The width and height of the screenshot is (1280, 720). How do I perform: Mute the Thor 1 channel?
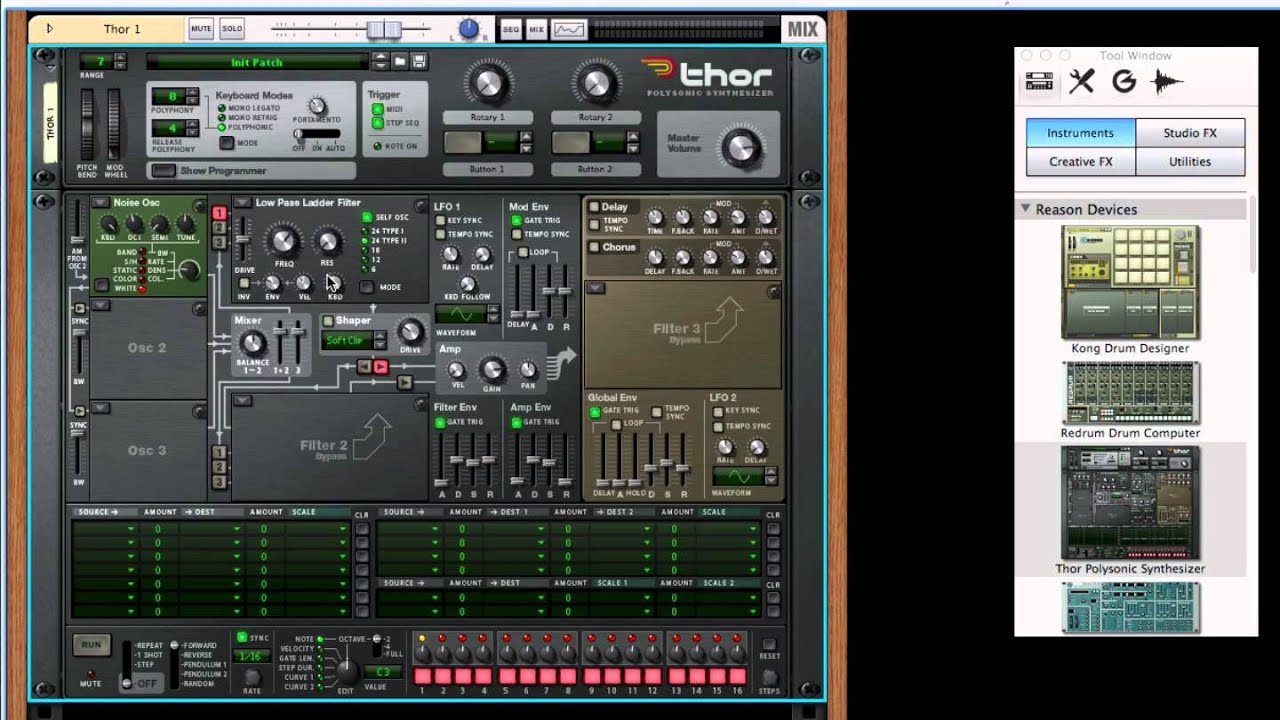(201, 29)
